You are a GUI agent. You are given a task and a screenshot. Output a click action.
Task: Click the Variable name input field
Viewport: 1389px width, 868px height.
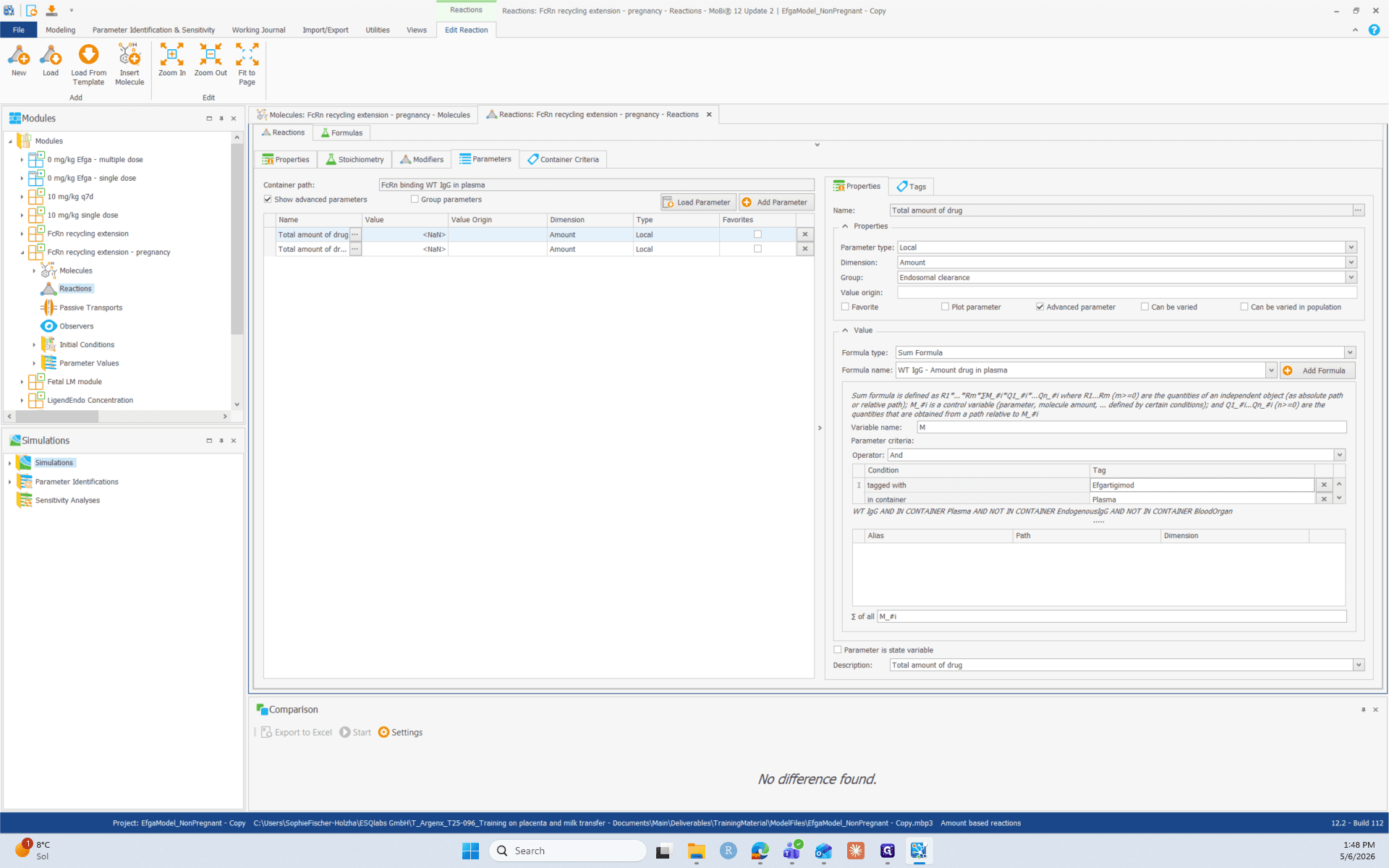pyautogui.click(x=1131, y=427)
